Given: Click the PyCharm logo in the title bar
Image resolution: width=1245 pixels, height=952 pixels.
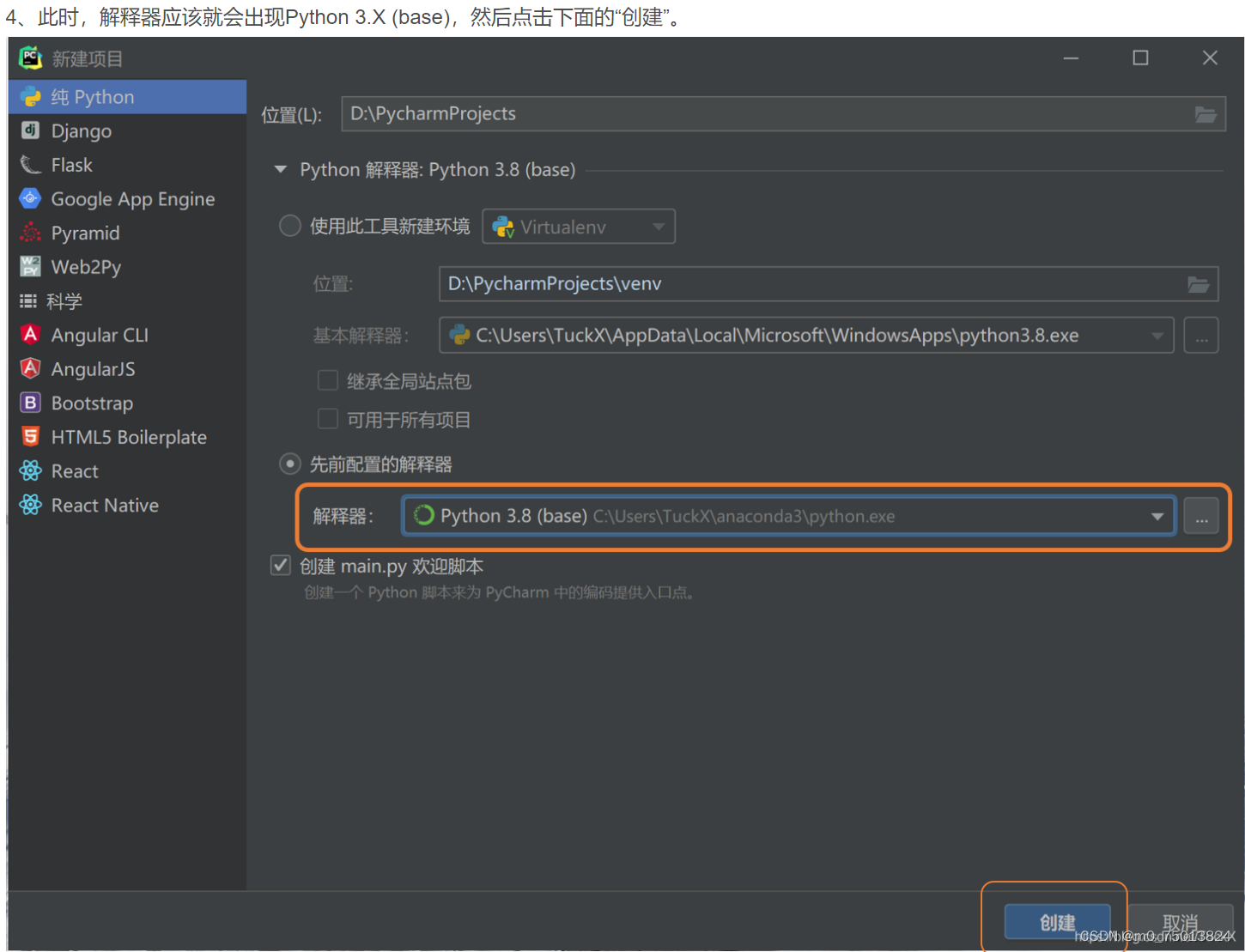Looking at the screenshot, I should click(28, 58).
